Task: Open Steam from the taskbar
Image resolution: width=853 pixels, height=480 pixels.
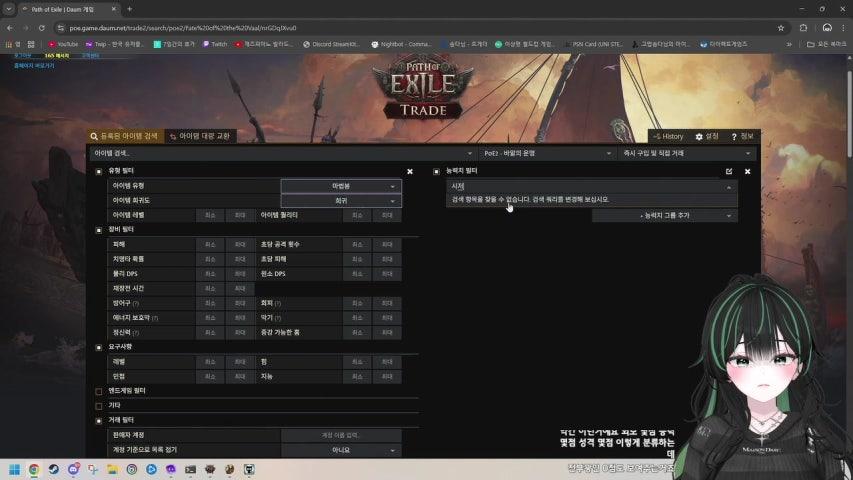Action: pyautogui.click(x=53, y=469)
